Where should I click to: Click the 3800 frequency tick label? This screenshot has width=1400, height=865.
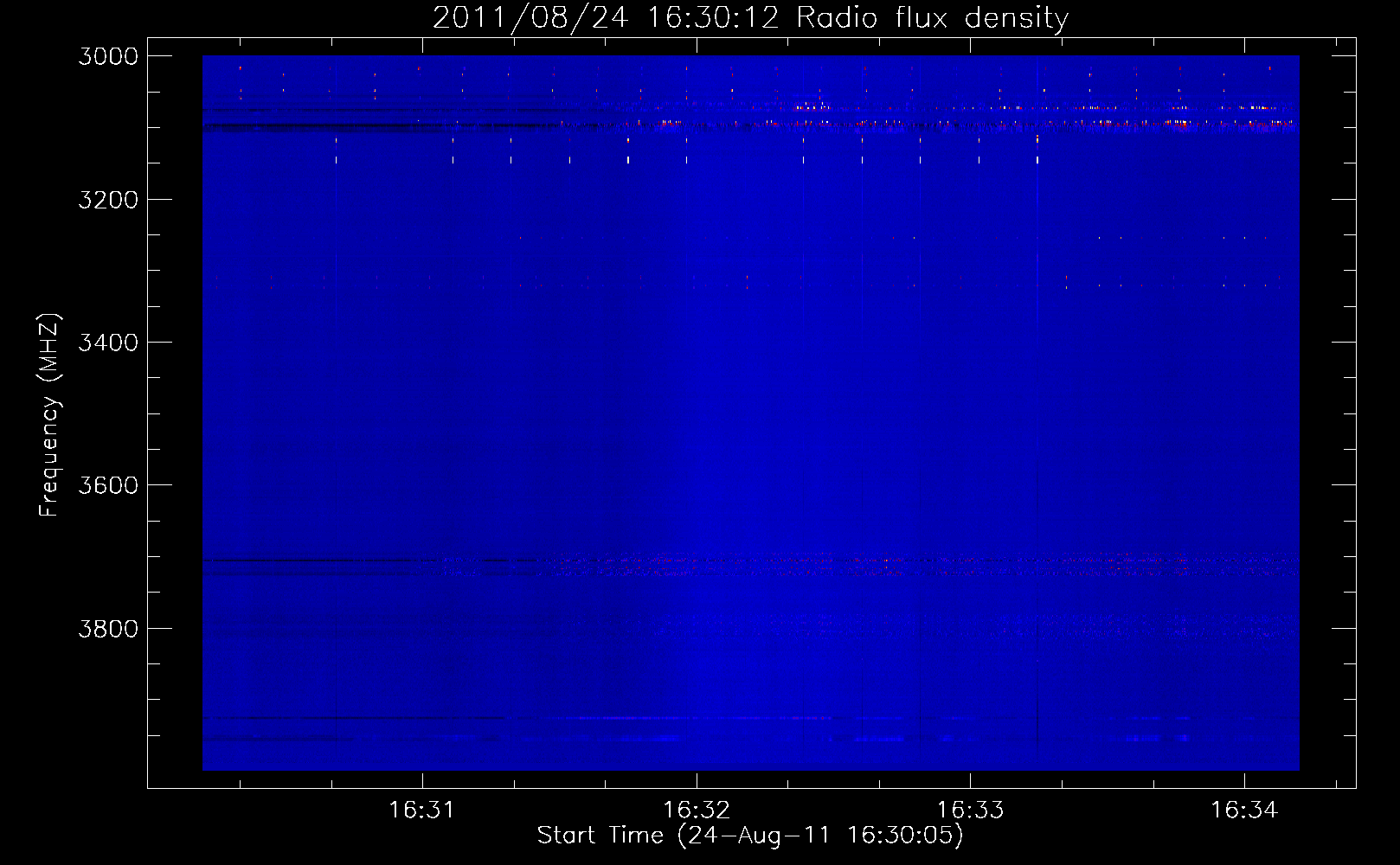click(x=108, y=629)
